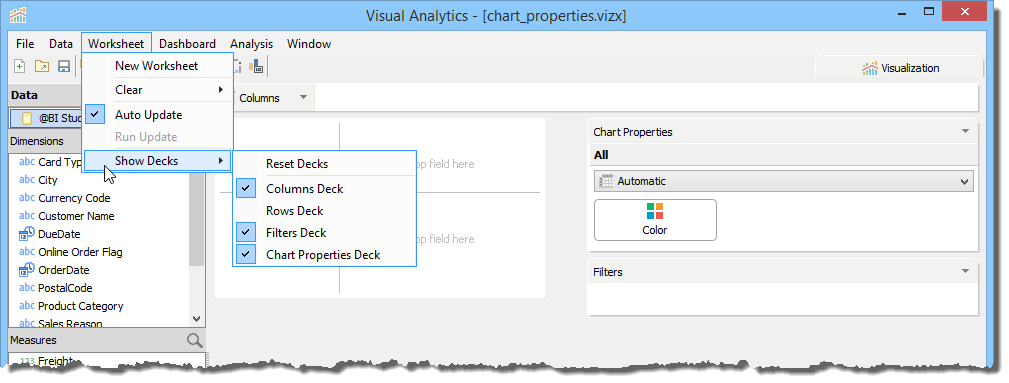Click the @BI Studio data source icon
Image resolution: width=1009 pixels, height=383 pixels.
point(27,118)
